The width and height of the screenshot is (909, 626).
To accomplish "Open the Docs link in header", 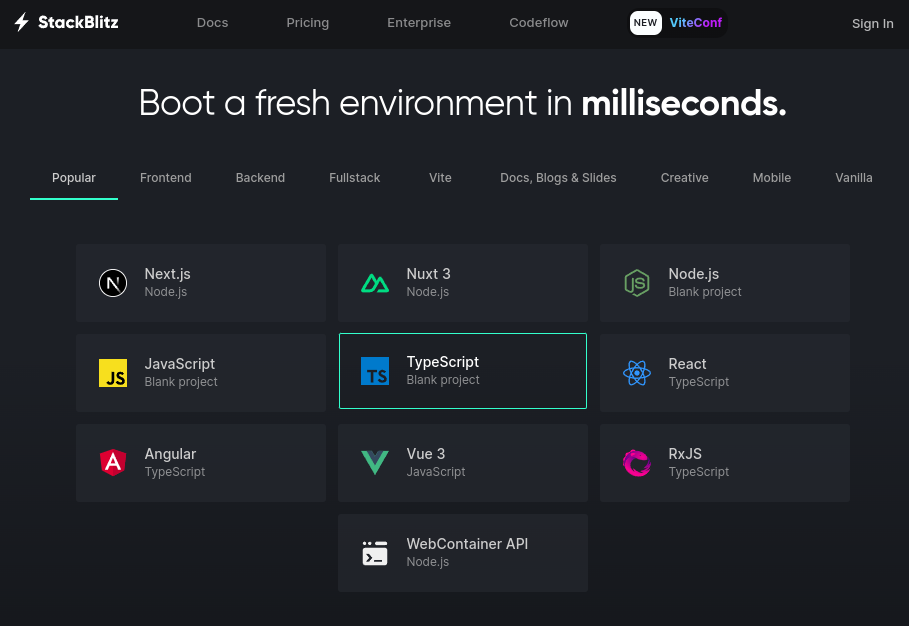I will click(212, 23).
